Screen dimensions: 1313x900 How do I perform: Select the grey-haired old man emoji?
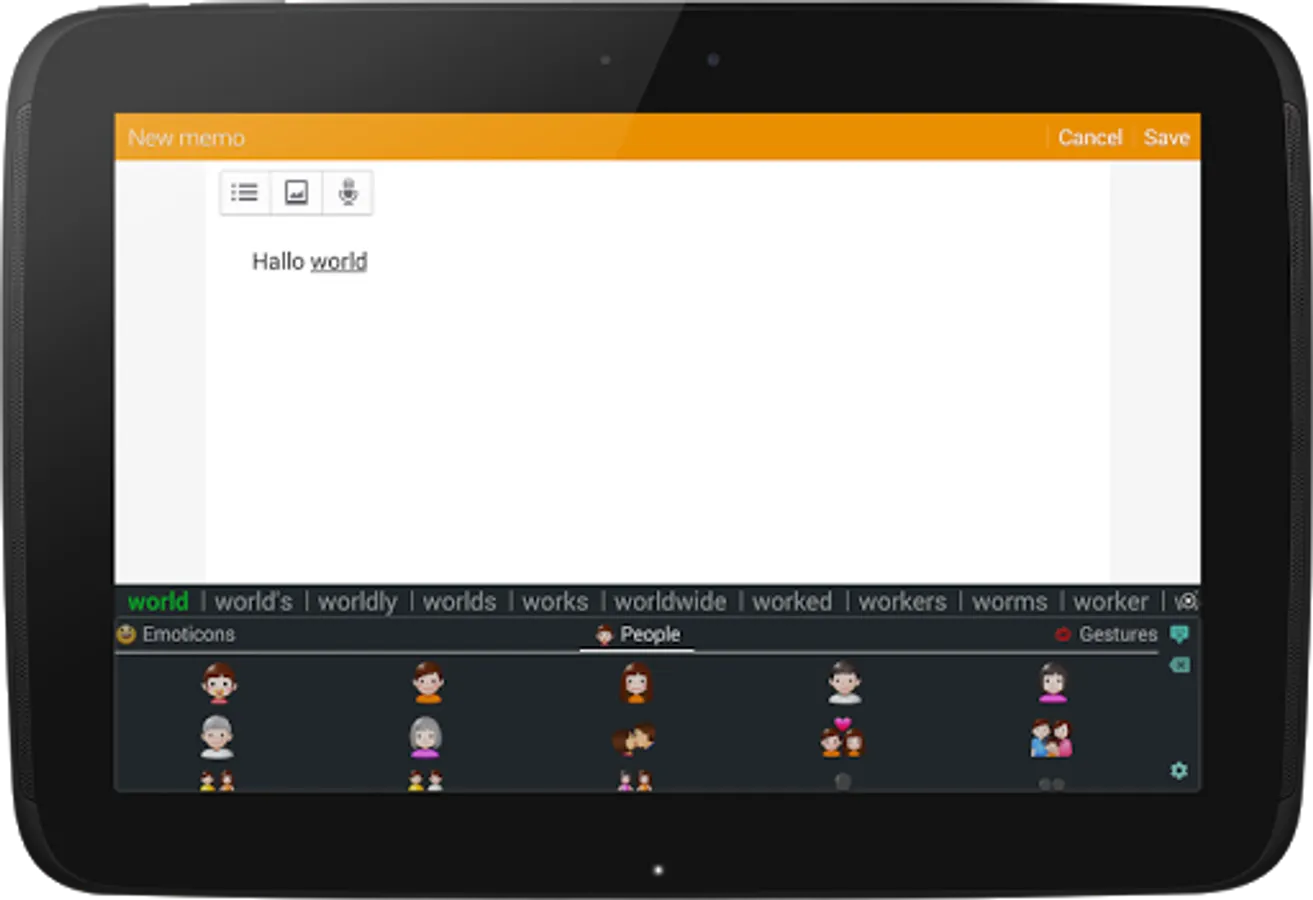[217, 738]
